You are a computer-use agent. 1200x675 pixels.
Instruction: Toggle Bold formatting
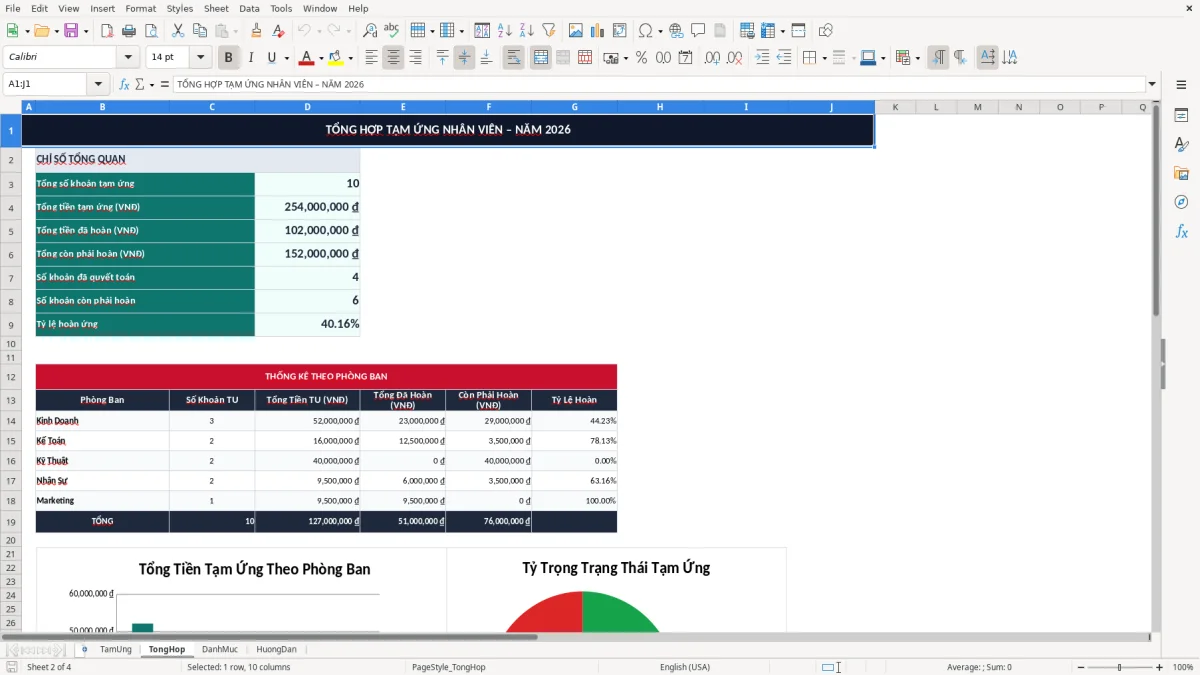pyautogui.click(x=228, y=58)
